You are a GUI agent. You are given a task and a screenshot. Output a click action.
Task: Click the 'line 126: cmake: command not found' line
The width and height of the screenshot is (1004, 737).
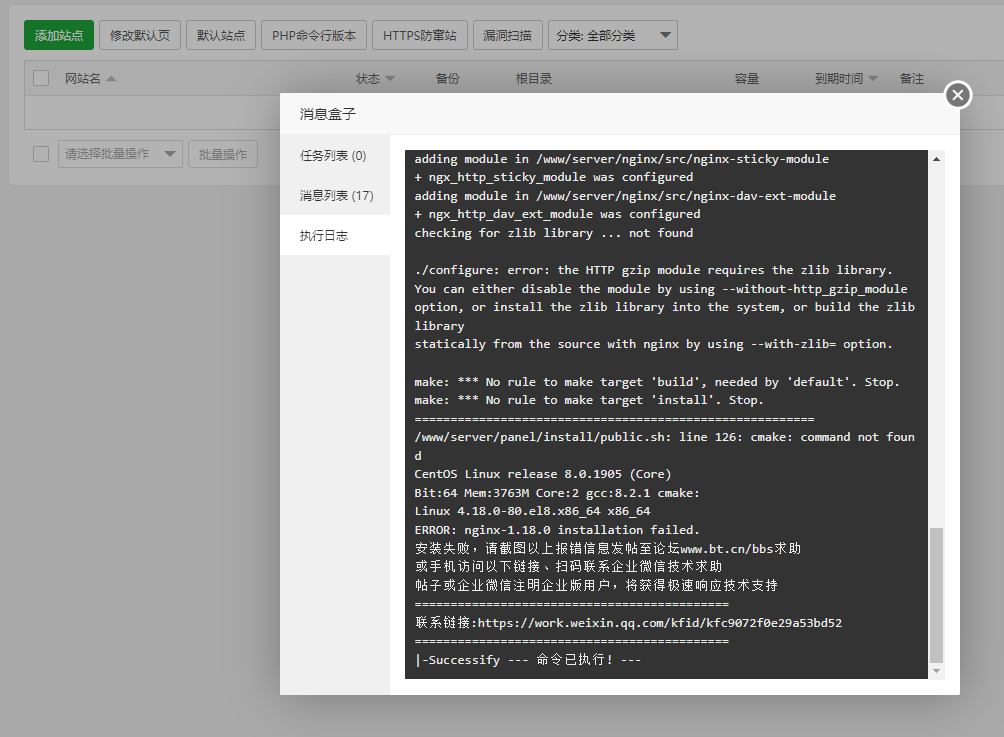point(665,446)
